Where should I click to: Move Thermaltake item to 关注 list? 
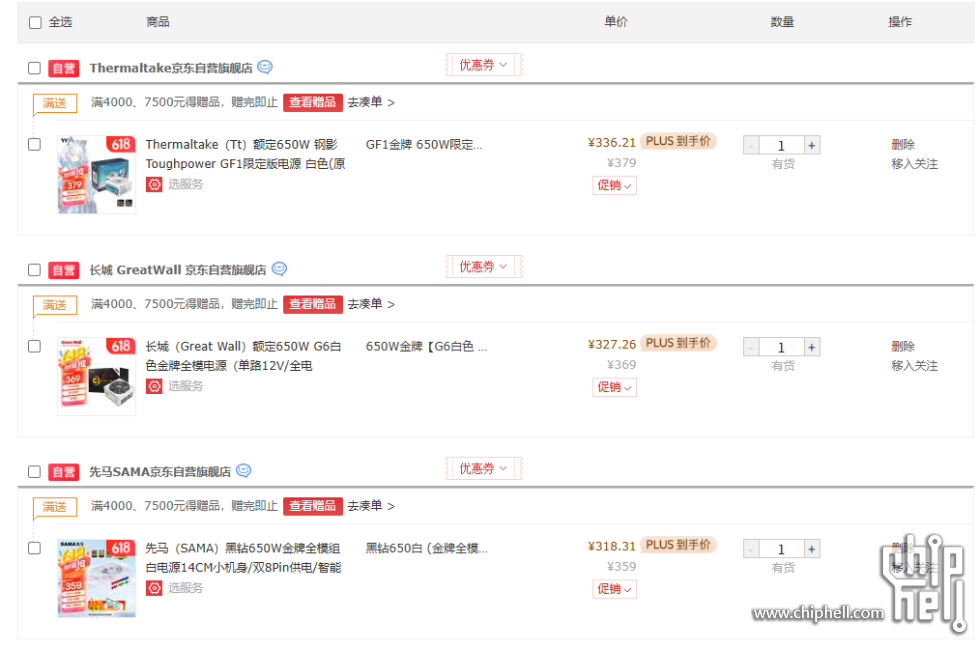tap(914, 164)
